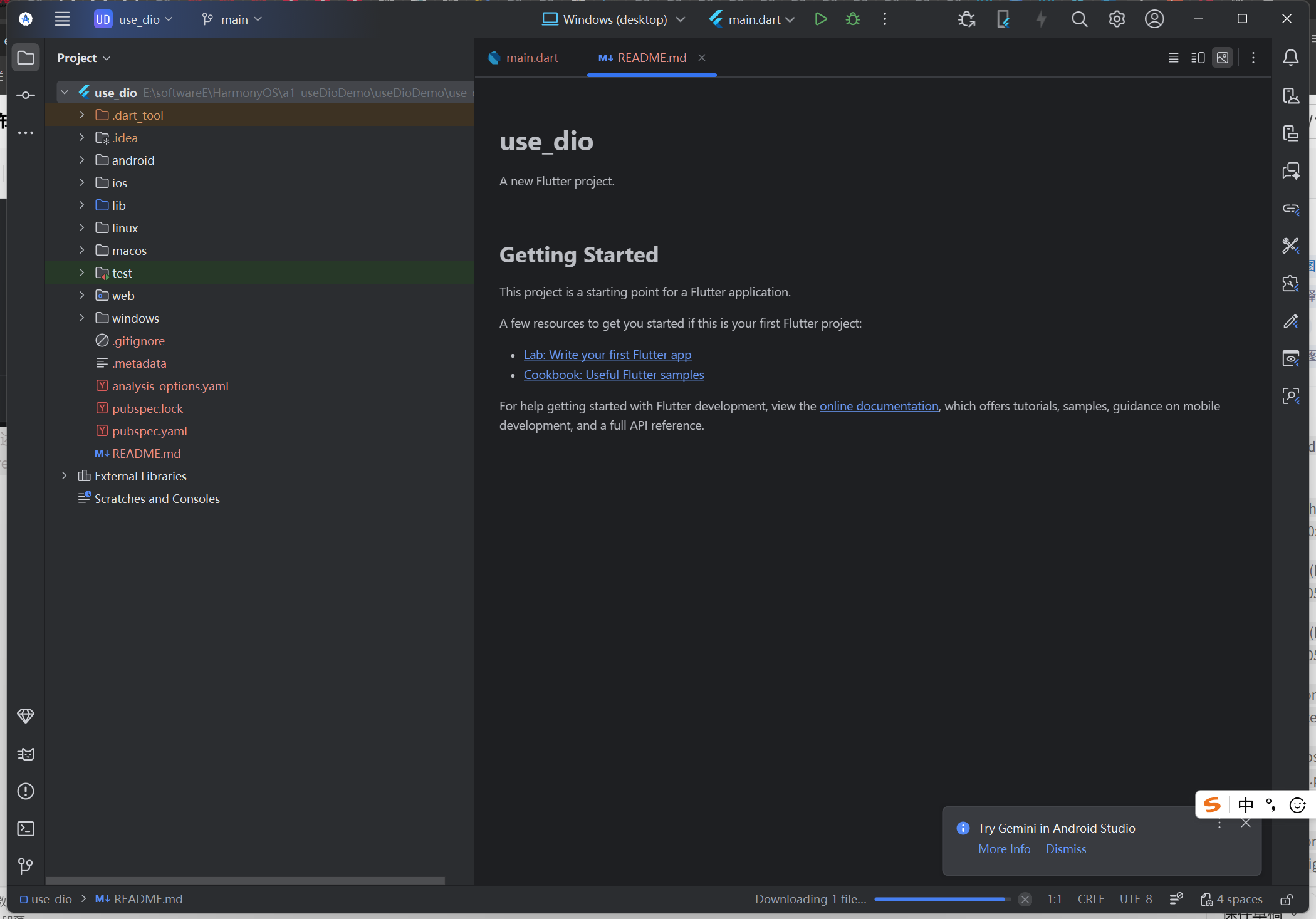Open the Commit tool window
This screenshot has width=1316, height=919.
[x=26, y=95]
